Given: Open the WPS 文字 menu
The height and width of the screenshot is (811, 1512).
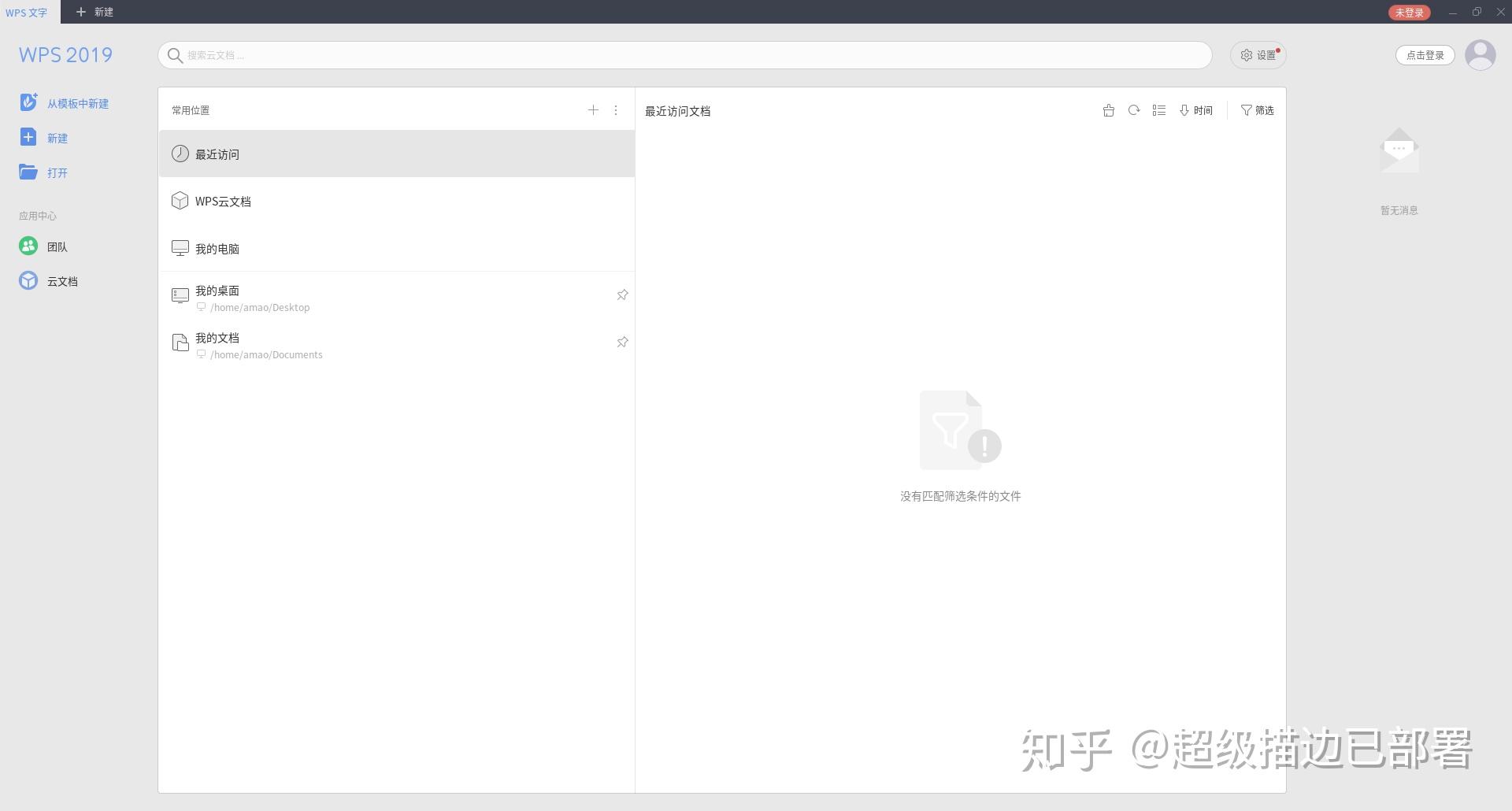Looking at the screenshot, I should [27, 12].
